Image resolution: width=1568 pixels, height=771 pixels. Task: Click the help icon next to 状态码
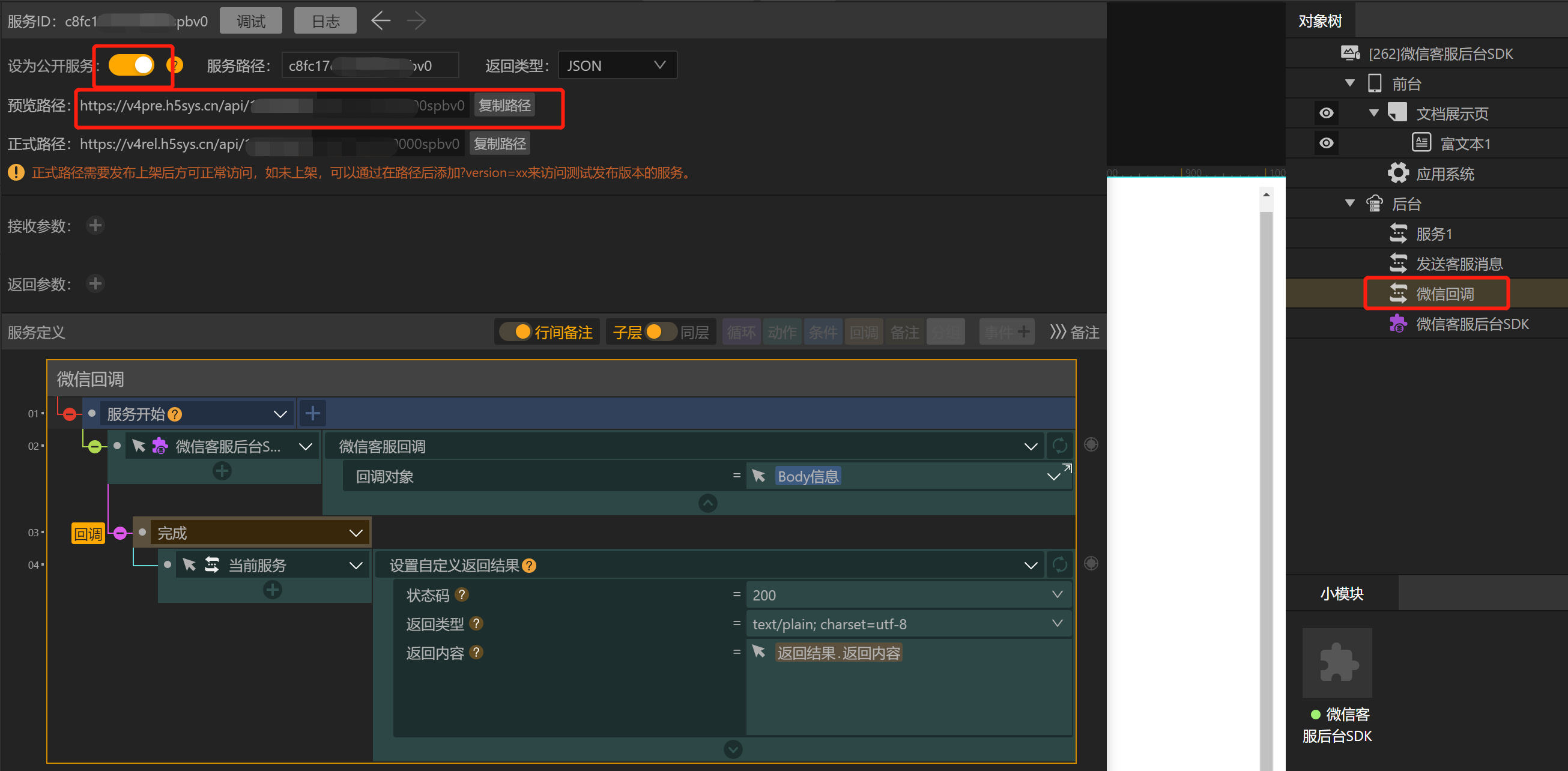(462, 594)
